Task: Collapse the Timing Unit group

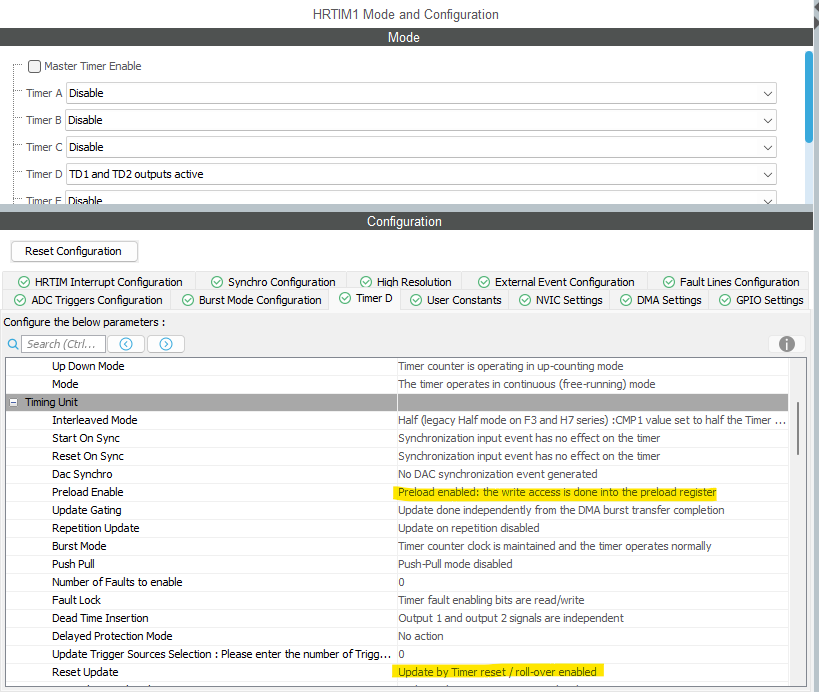Action: tap(14, 402)
